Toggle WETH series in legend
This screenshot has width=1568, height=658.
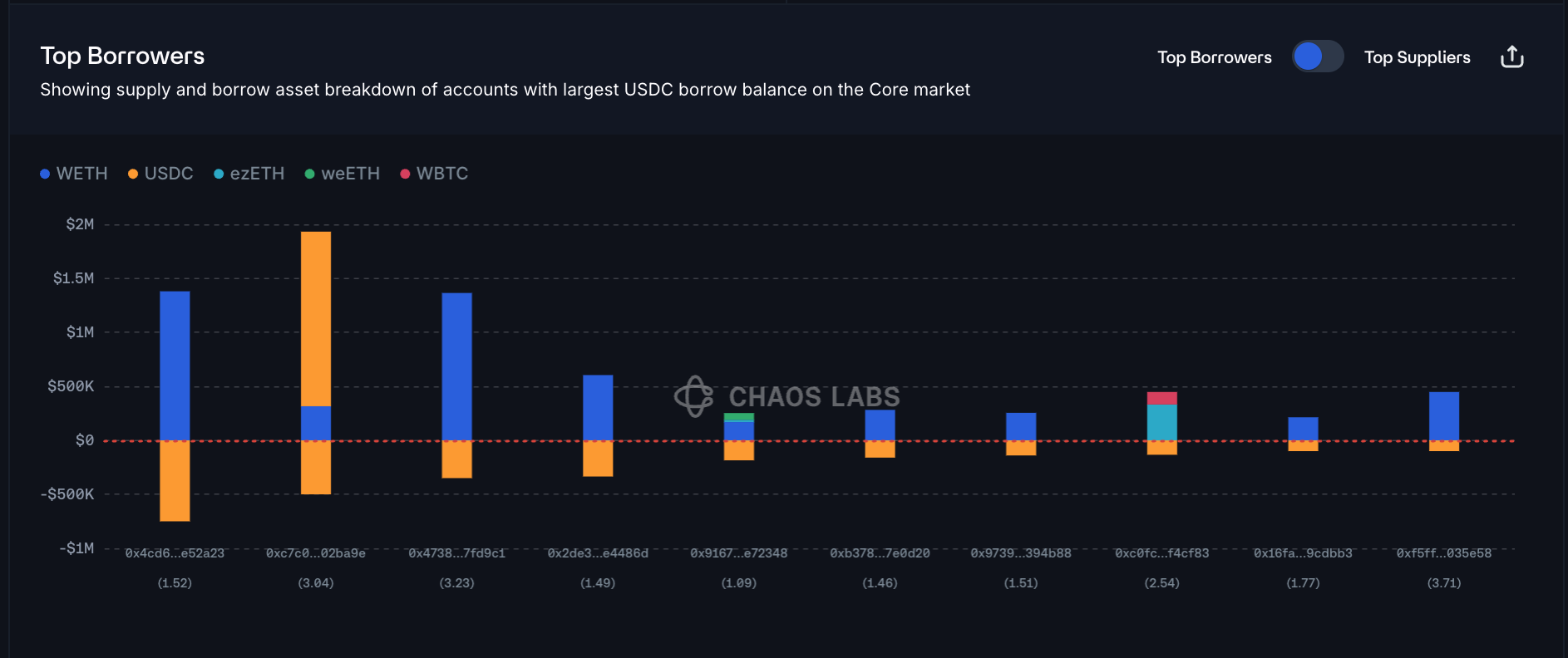point(74,174)
